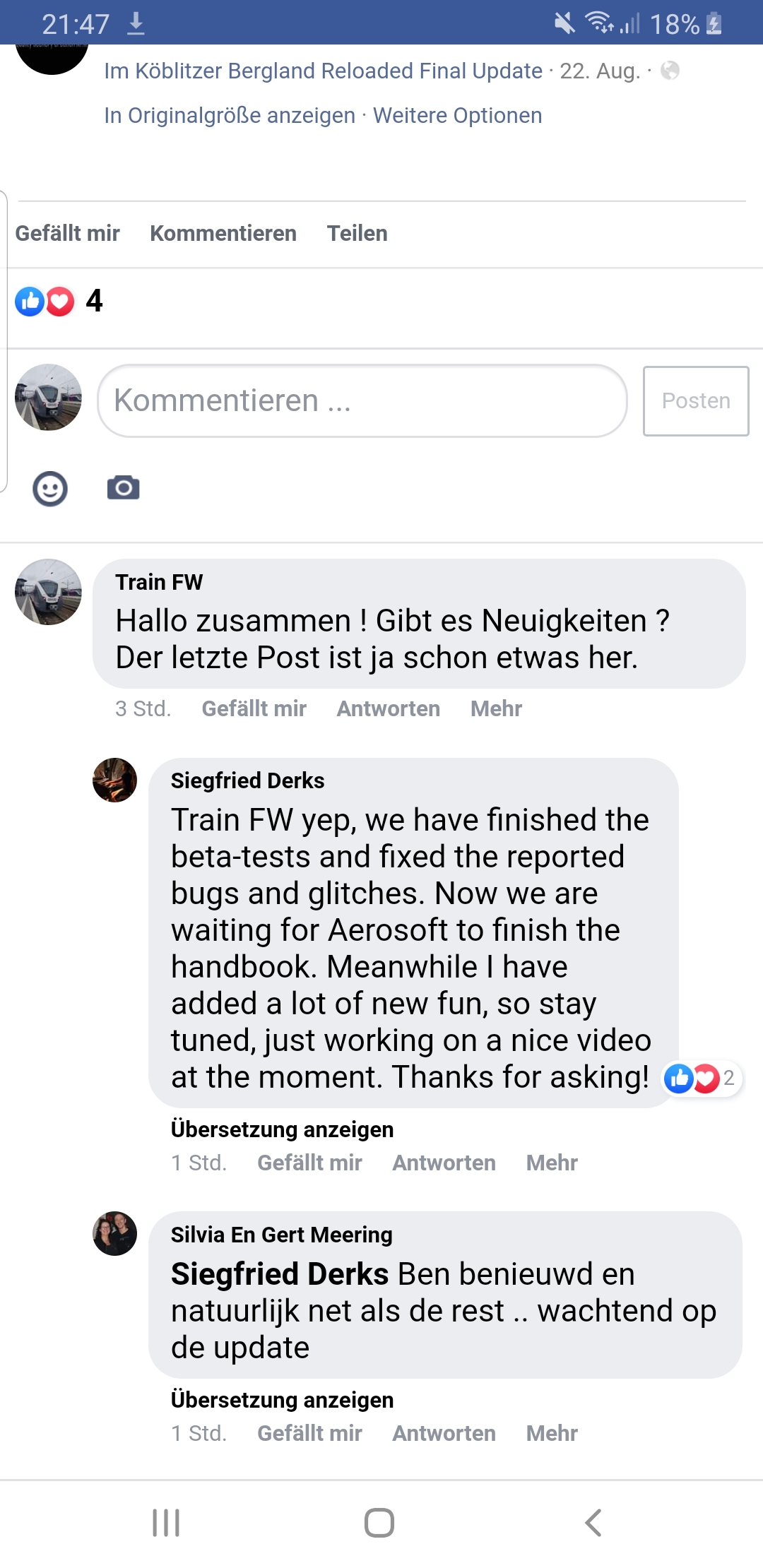Tap the Android back navigation arrow
This screenshot has height=1568, width=763.
[593, 1523]
